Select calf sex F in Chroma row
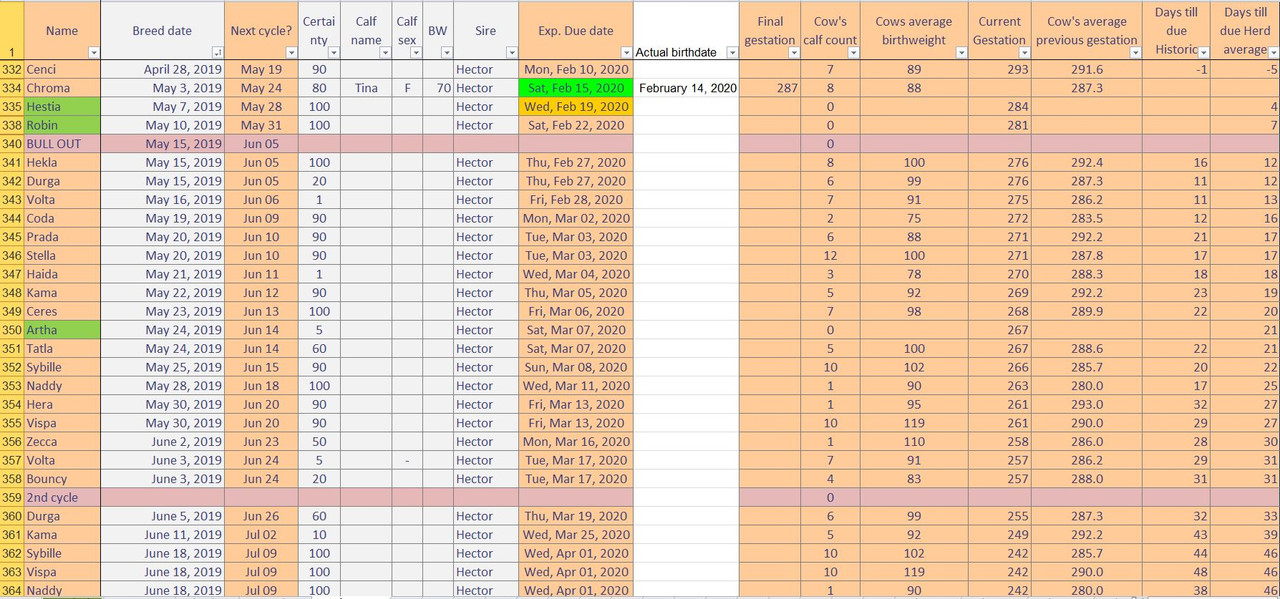The height and width of the screenshot is (599, 1280). 407,88
